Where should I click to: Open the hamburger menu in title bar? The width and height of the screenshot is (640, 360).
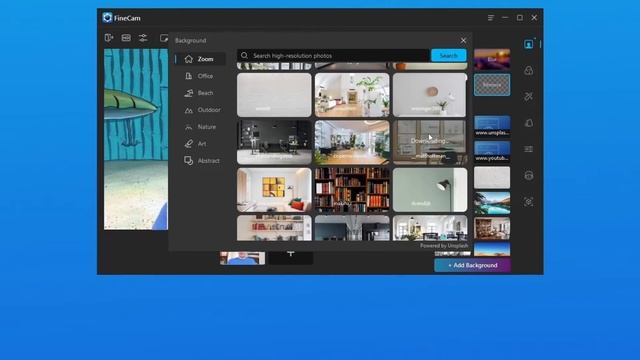pyautogui.click(x=491, y=18)
